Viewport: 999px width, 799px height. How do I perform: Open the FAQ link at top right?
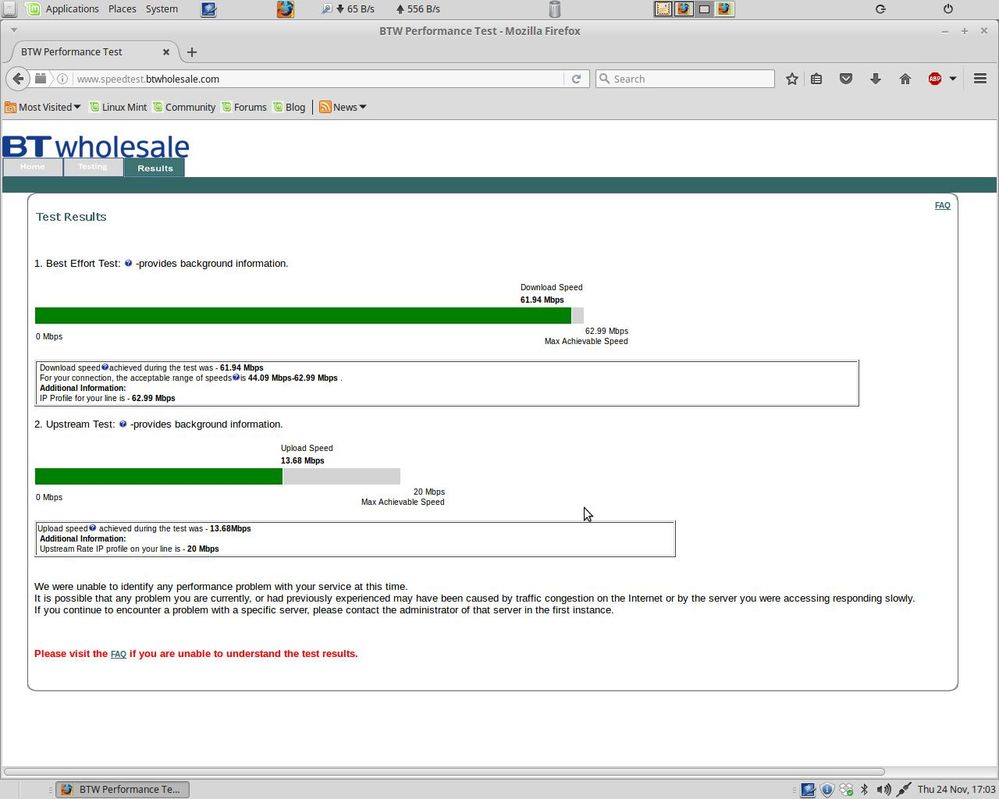tap(942, 205)
